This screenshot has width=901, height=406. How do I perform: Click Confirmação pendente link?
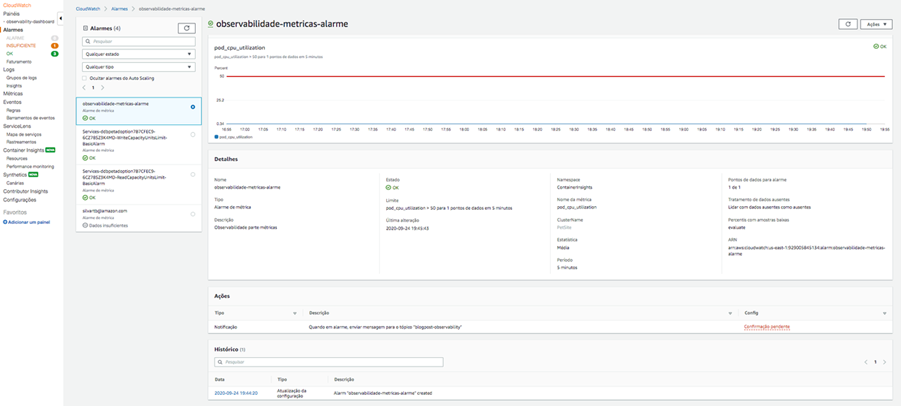767,327
